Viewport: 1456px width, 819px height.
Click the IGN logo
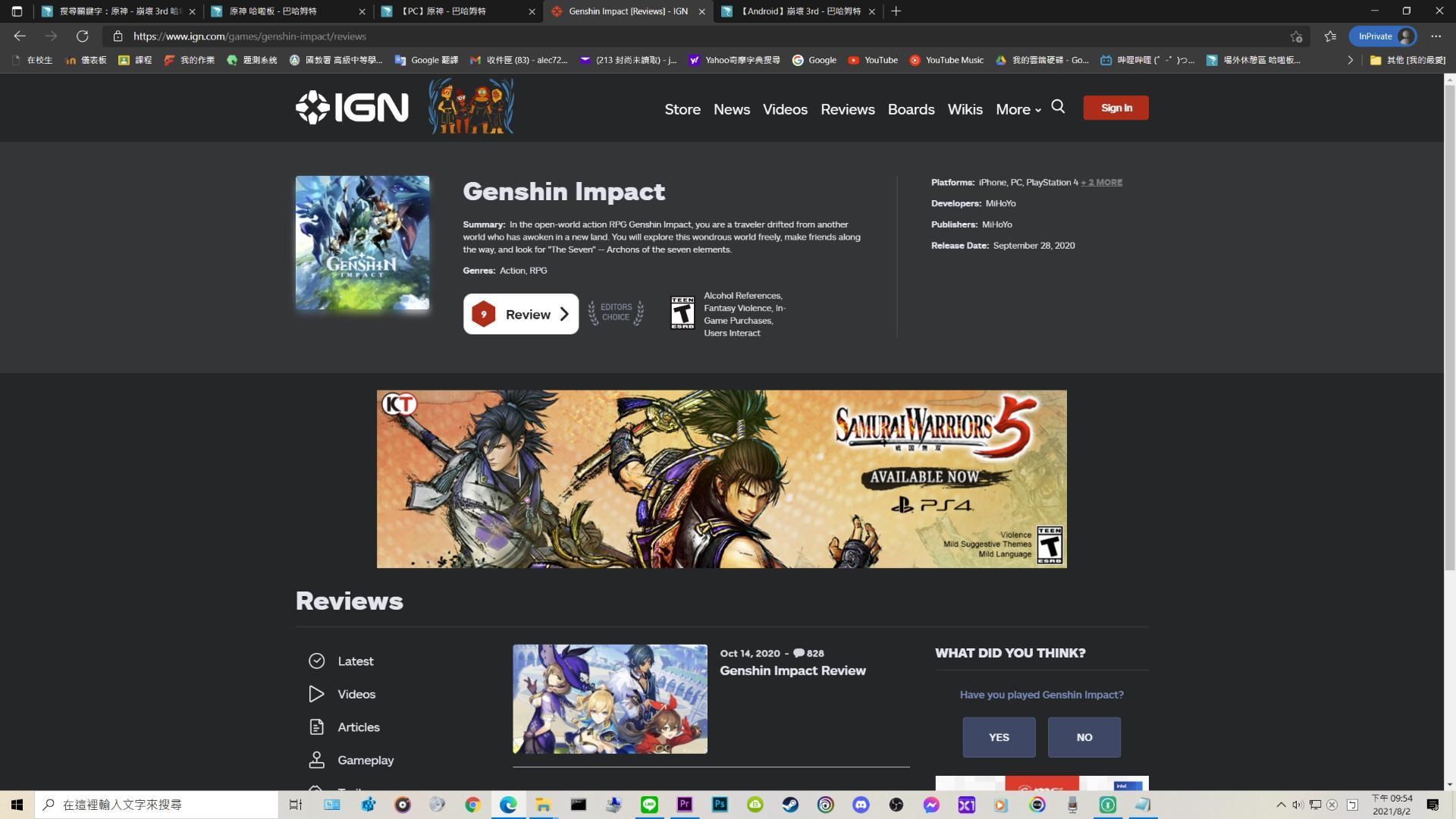tap(352, 107)
